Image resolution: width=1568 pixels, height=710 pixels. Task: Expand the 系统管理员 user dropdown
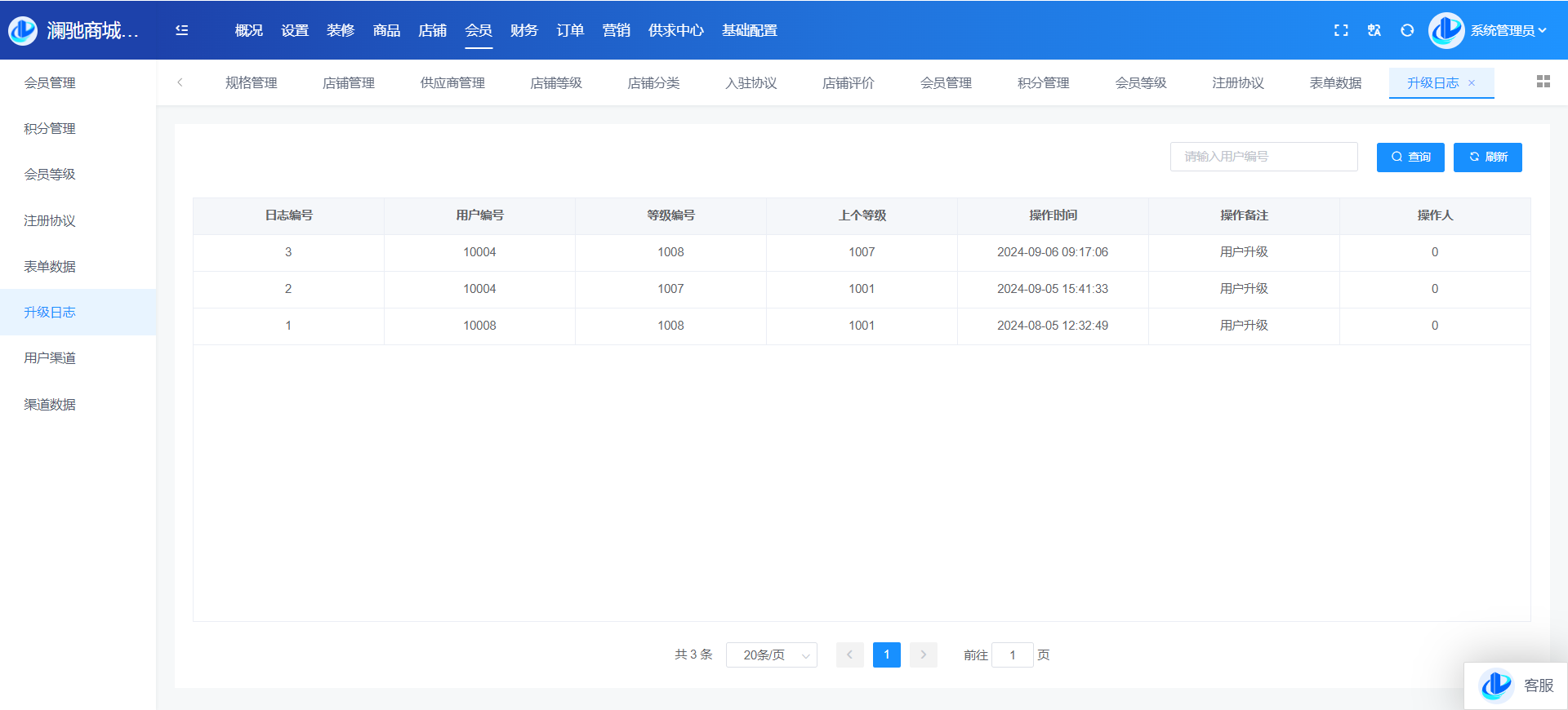coord(1508,30)
